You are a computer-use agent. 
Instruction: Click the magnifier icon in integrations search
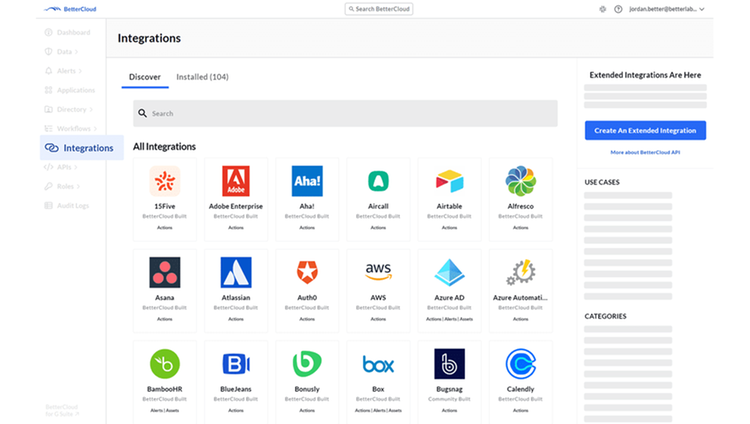coord(142,113)
